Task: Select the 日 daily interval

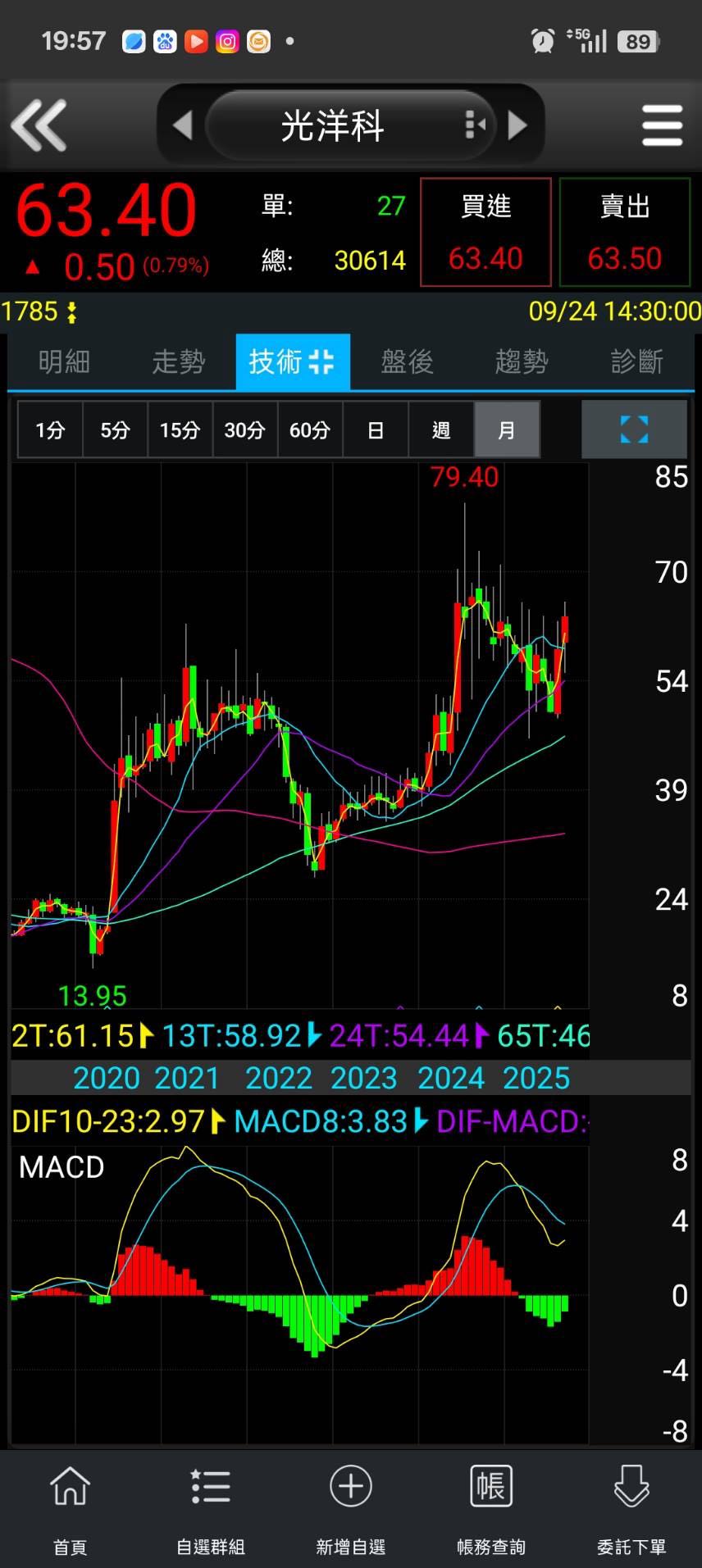Action: 376,429
